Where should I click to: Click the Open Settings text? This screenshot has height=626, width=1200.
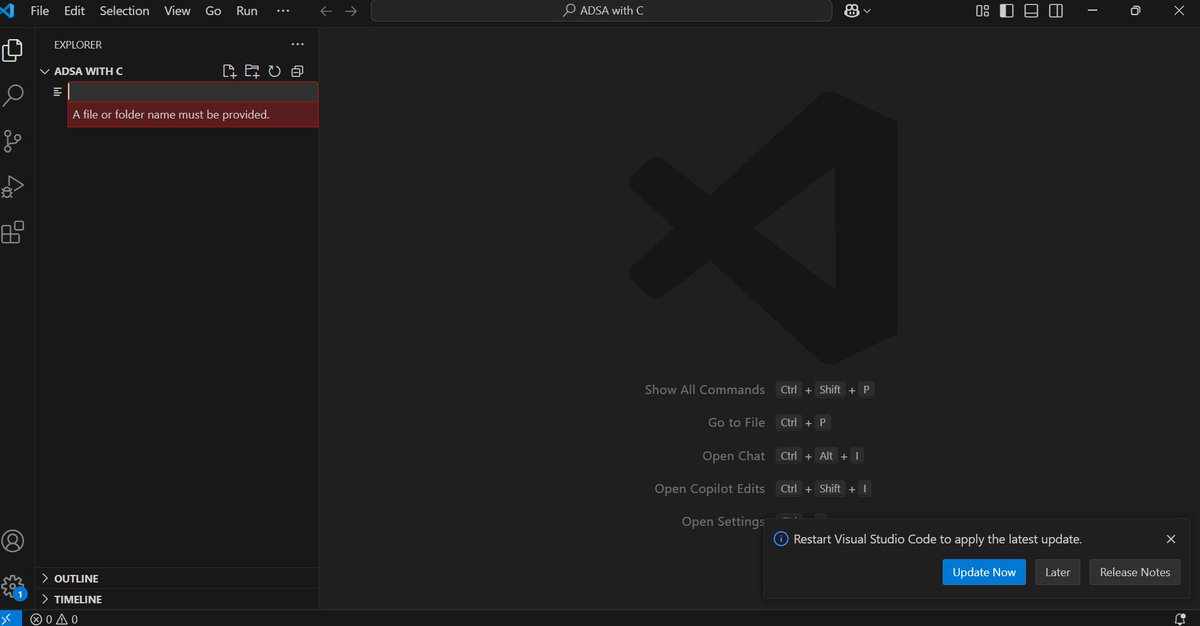[723, 522]
